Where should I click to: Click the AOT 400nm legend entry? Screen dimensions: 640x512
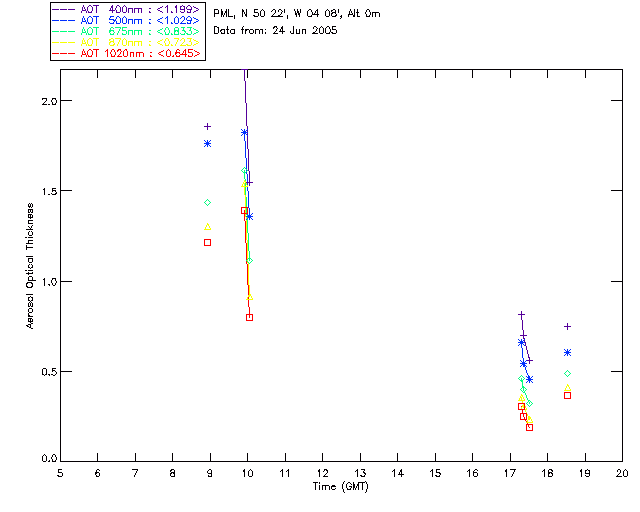point(126,9)
